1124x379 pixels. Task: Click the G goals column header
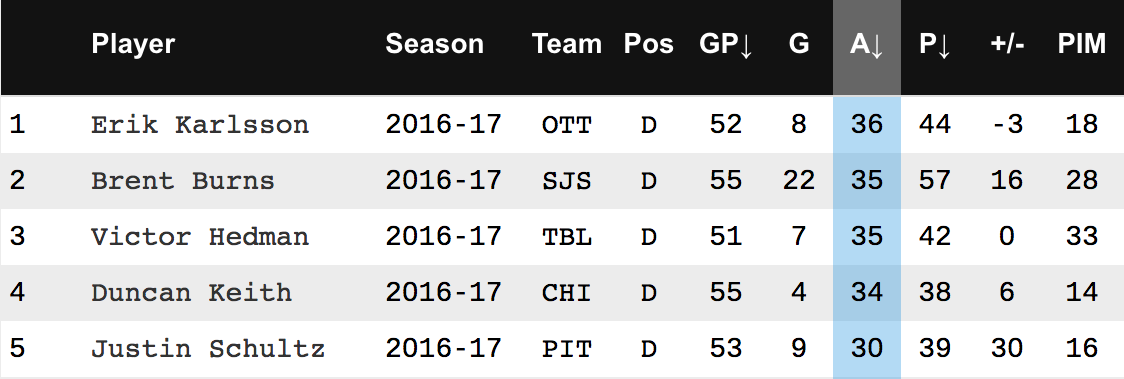[x=799, y=44]
